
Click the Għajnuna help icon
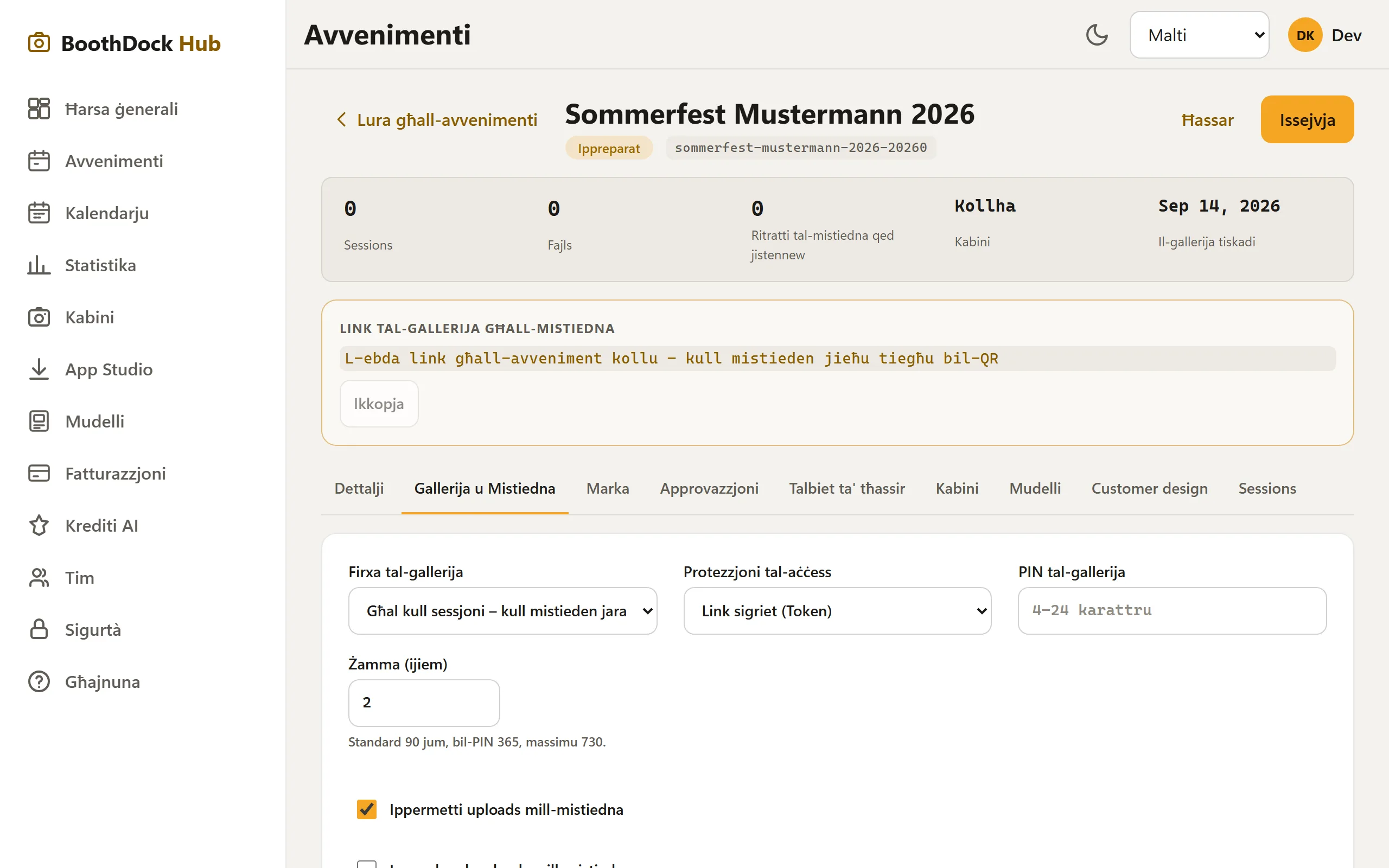click(39, 681)
